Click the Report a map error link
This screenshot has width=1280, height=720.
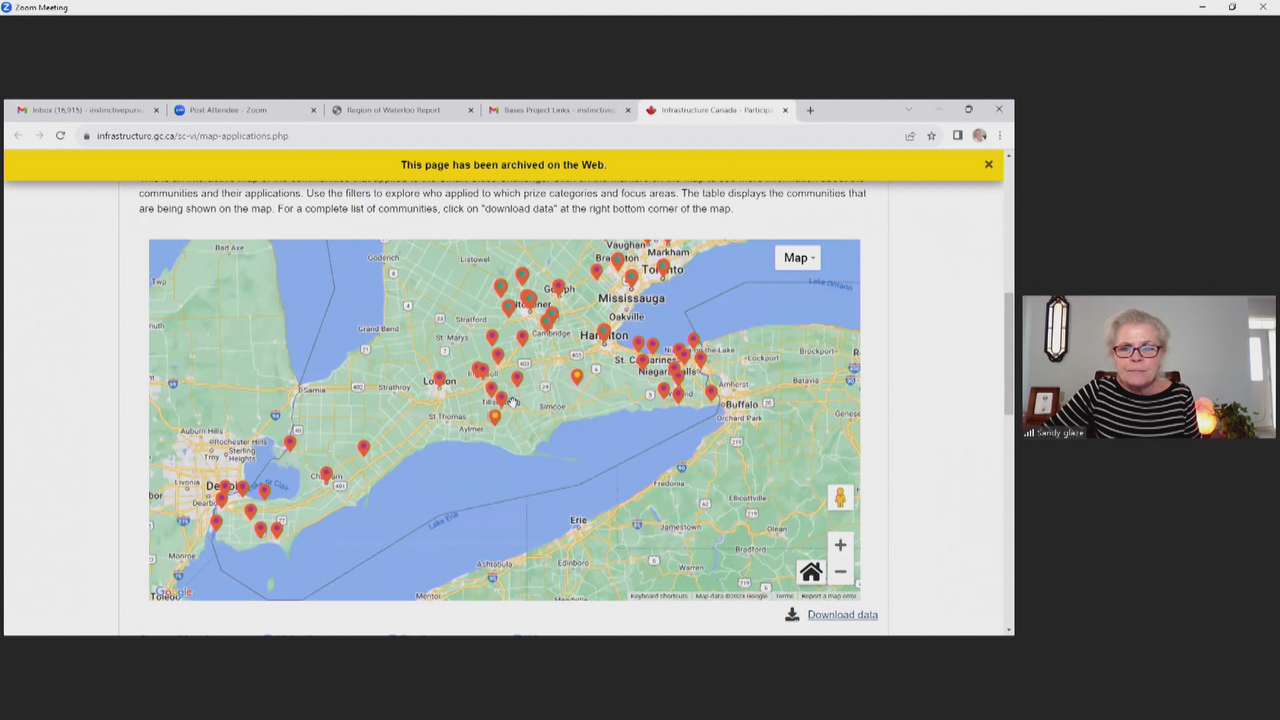pos(828,596)
